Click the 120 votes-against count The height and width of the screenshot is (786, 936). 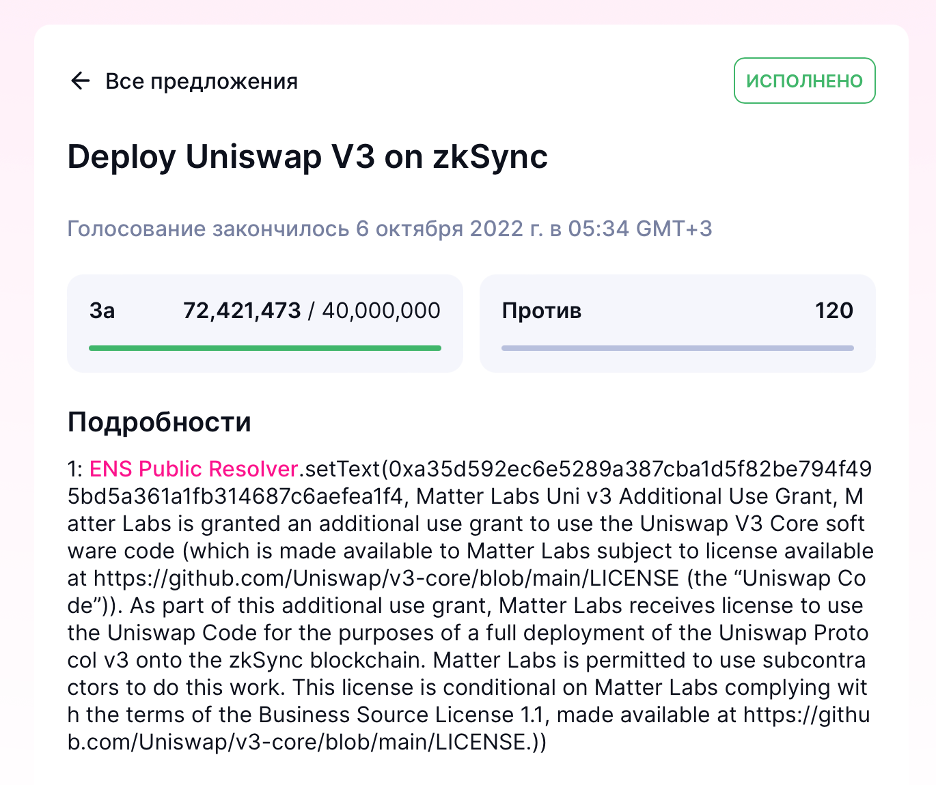tap(834, 311)
